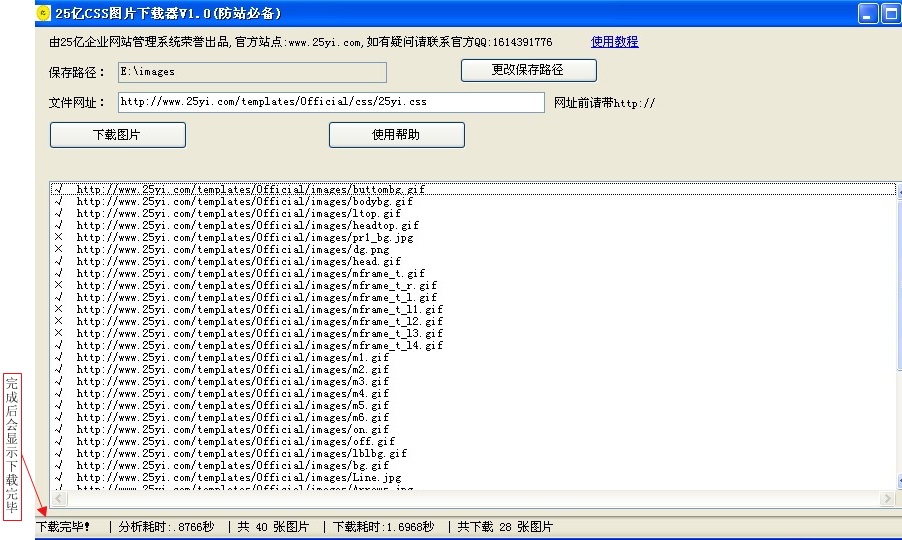Image resolution: width=902 pixels, height=540 pixels.
Task: Click the X mark beside dg.png
Action: (58, 249)
